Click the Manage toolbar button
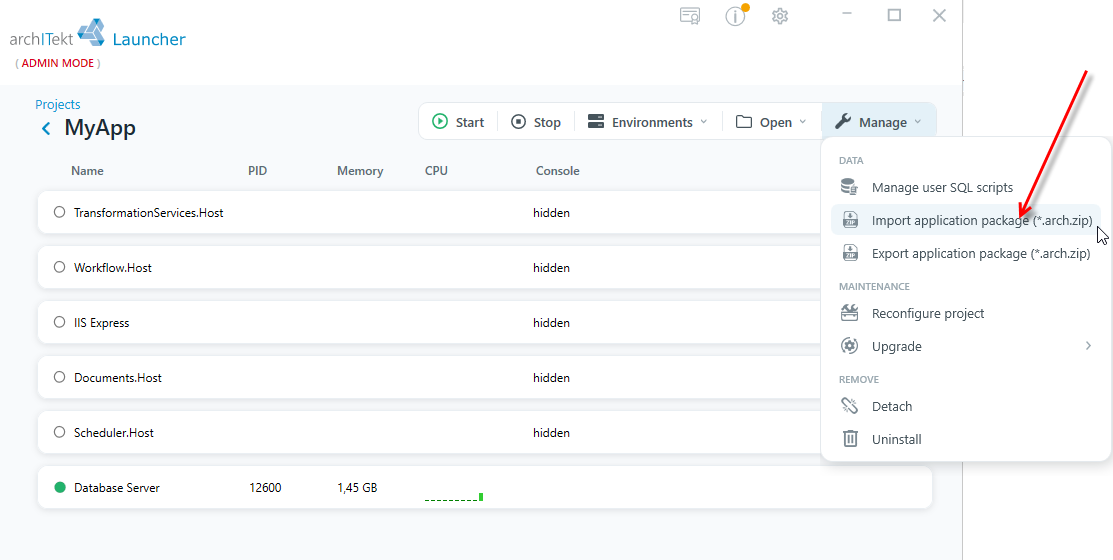The image size is (1113, 560). (879, 122)
